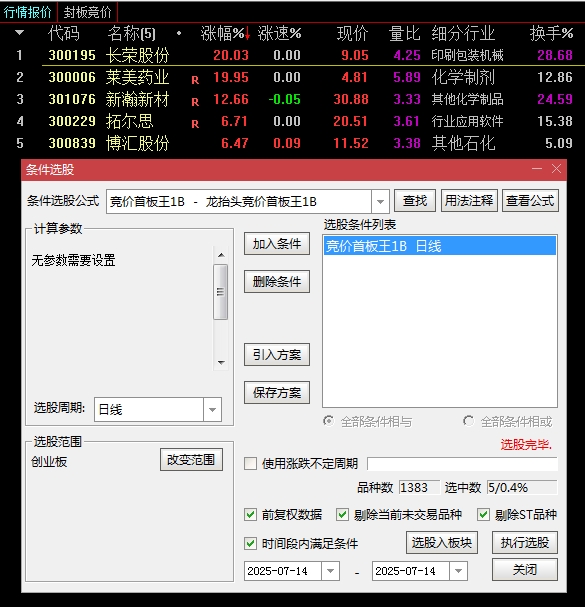Switch to the 封板竞价 tab
The image size is (585, 607).
87,12
